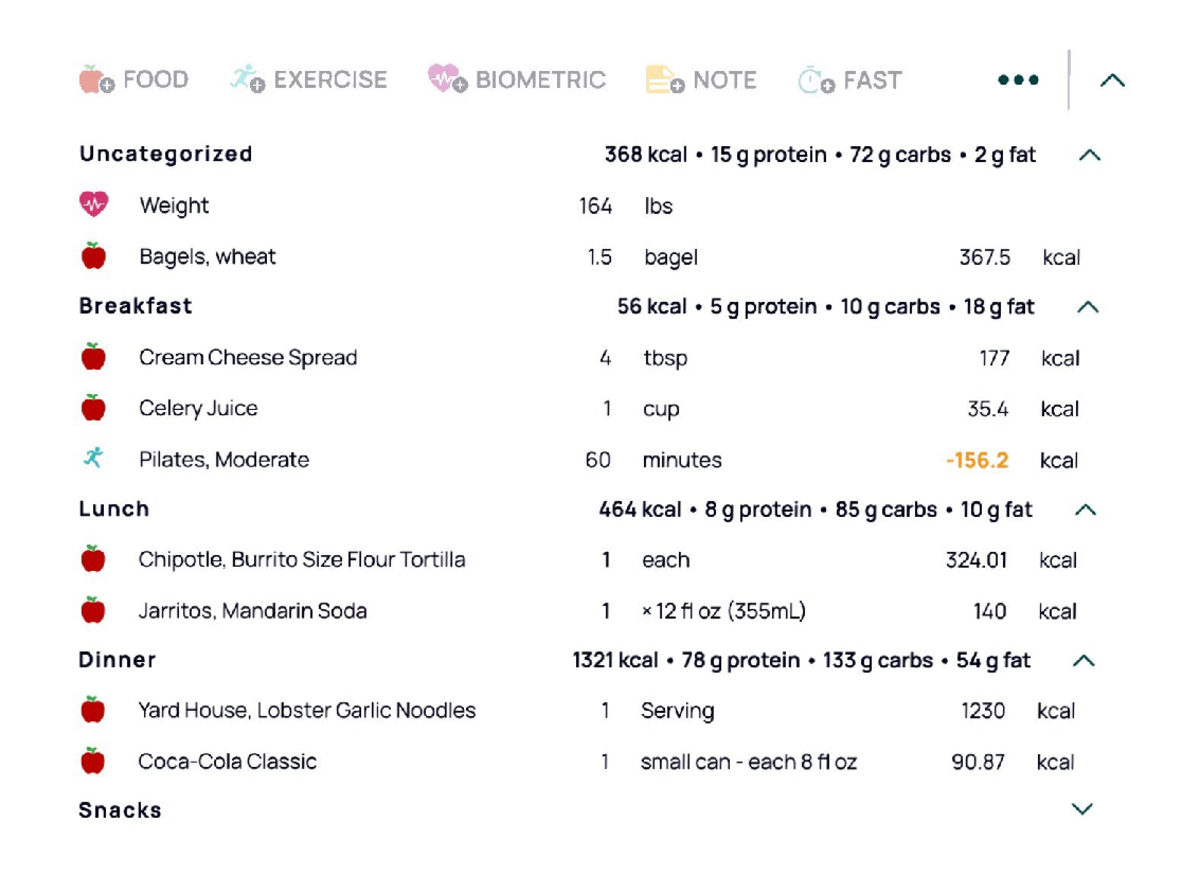
Task: Open the Chipotle, Burrito Size Flour Tortilla entry
Action: 300,559
